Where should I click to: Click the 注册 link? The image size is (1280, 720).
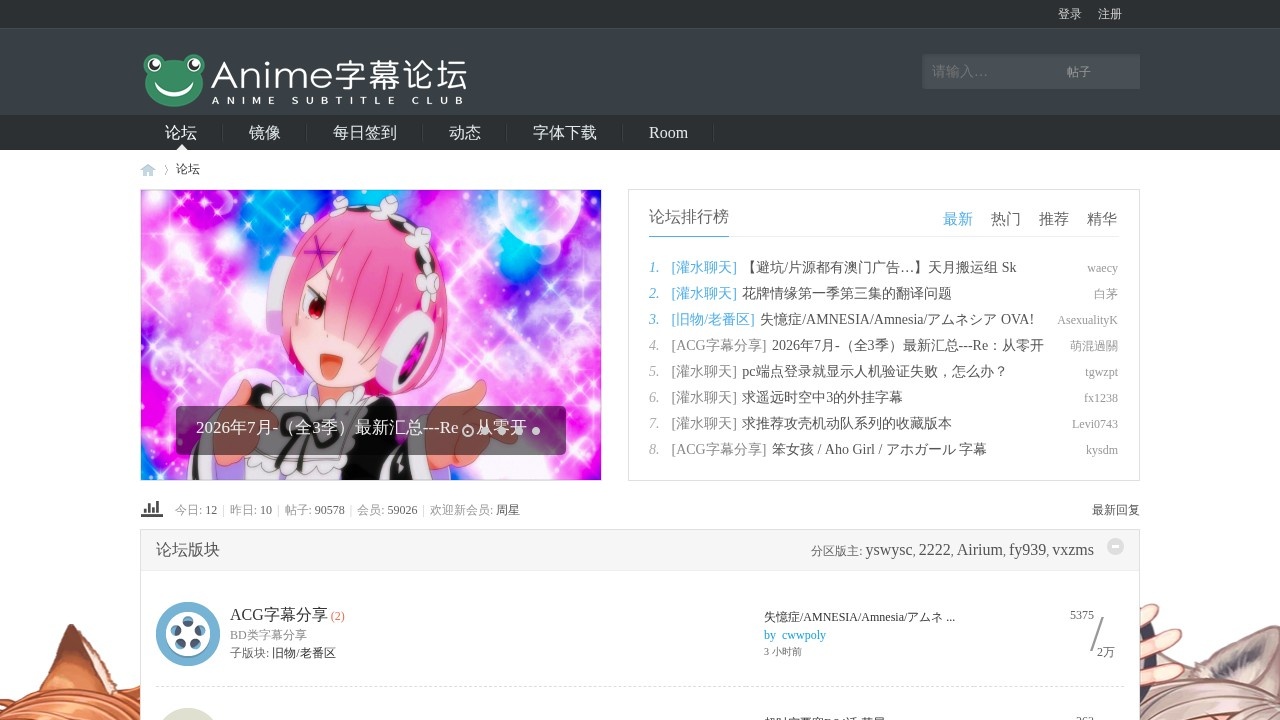coord(1110,14)
